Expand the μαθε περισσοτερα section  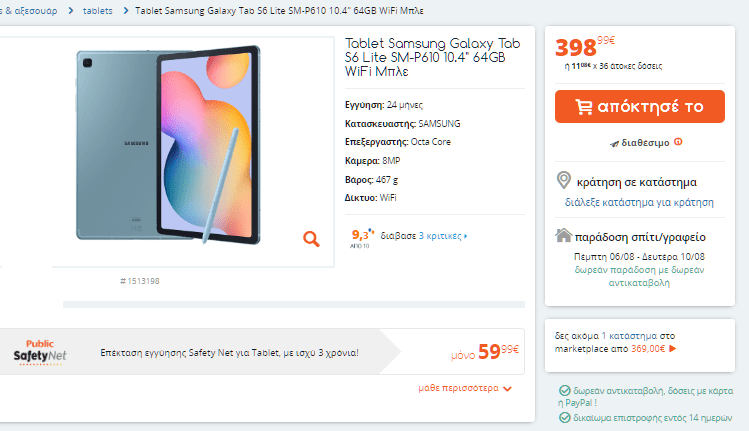click(466, 388)
